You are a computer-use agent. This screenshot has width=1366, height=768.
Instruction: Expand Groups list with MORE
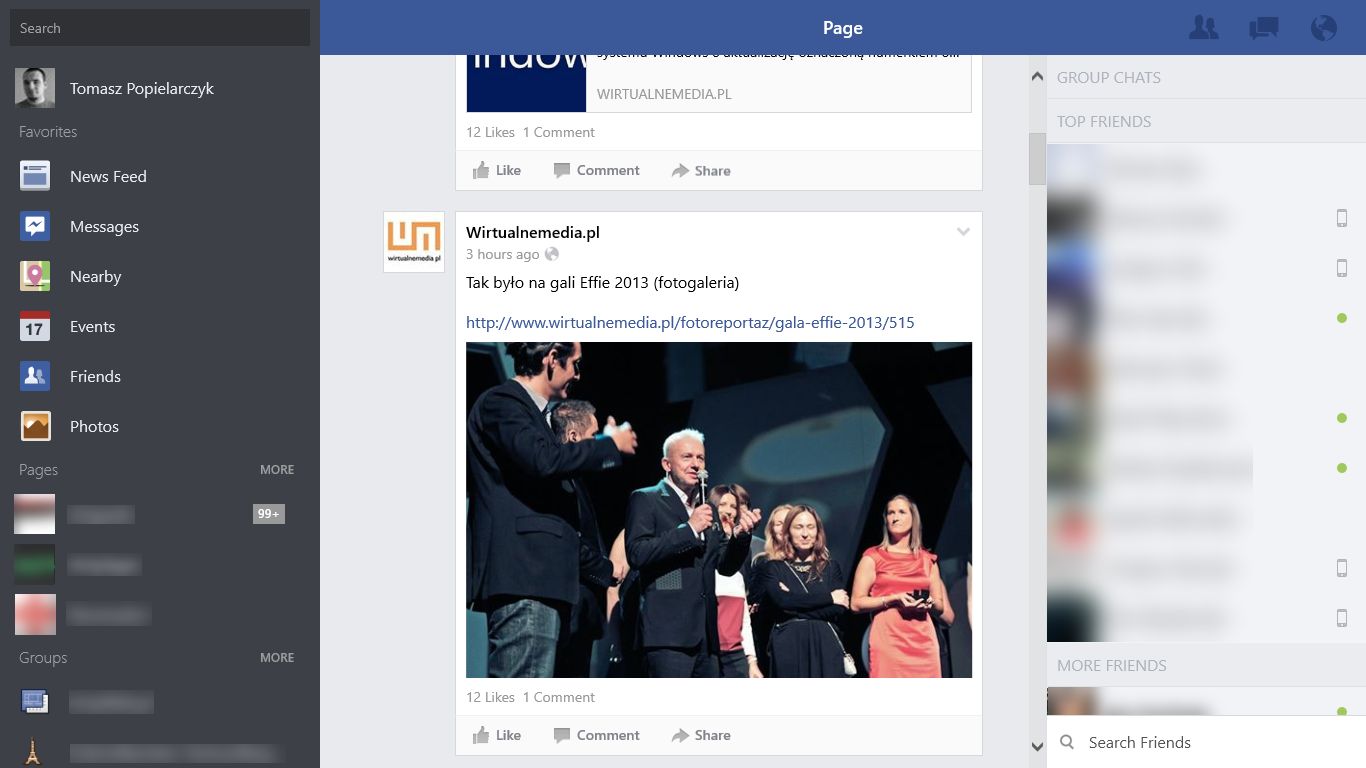[277, 657]
